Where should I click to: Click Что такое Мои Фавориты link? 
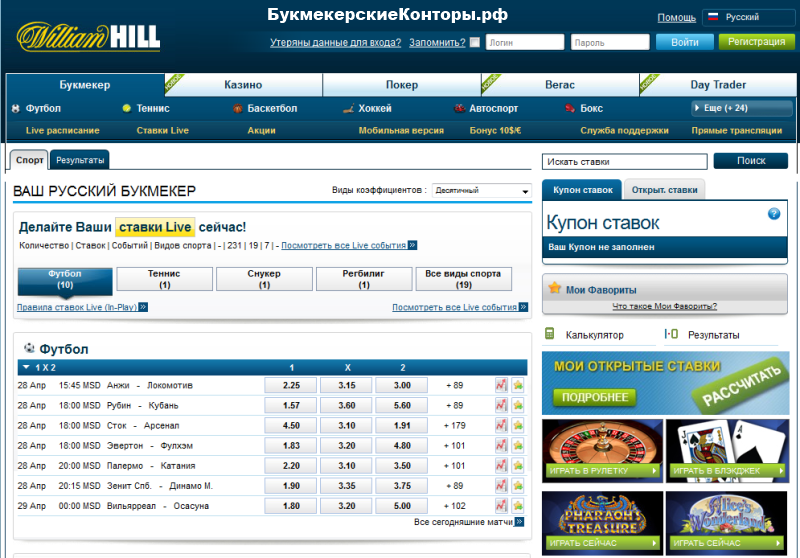(x=664, y=306)
